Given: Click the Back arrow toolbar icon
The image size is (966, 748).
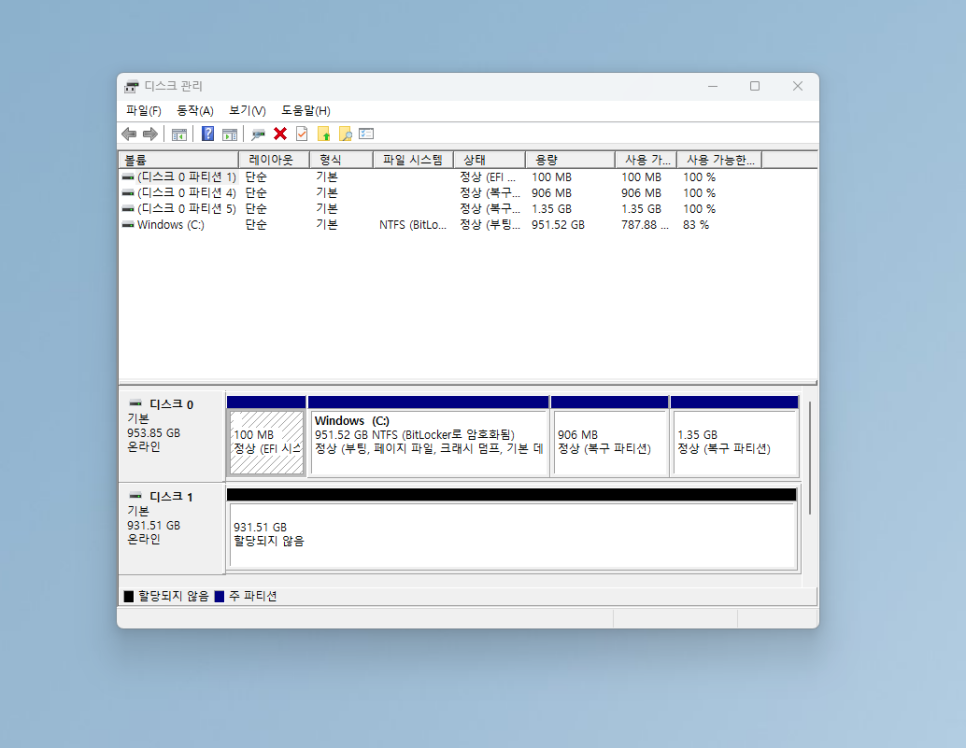Looking at the screenshot, I should coord(128,134).
